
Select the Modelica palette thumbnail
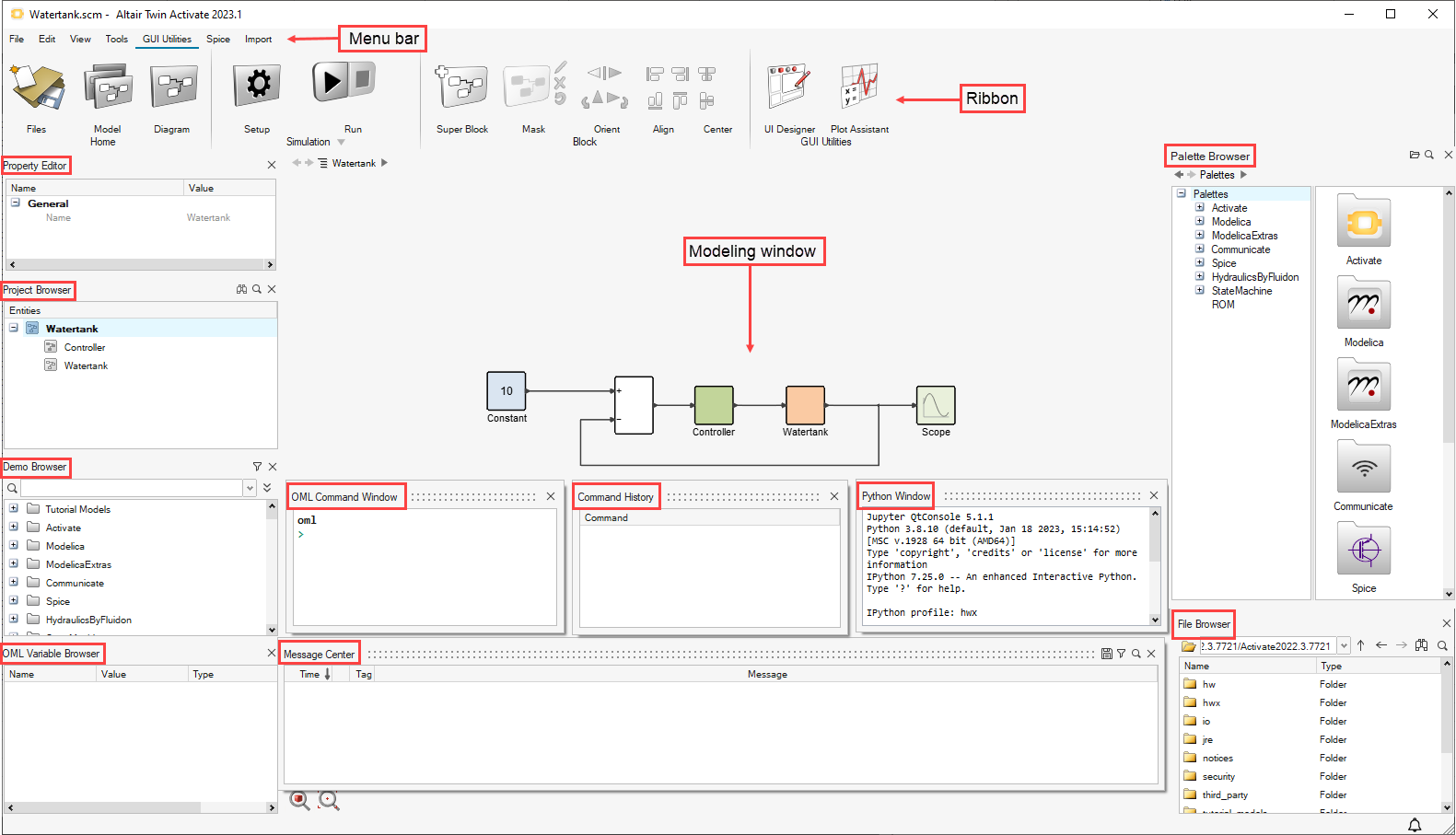(1363, 305)
